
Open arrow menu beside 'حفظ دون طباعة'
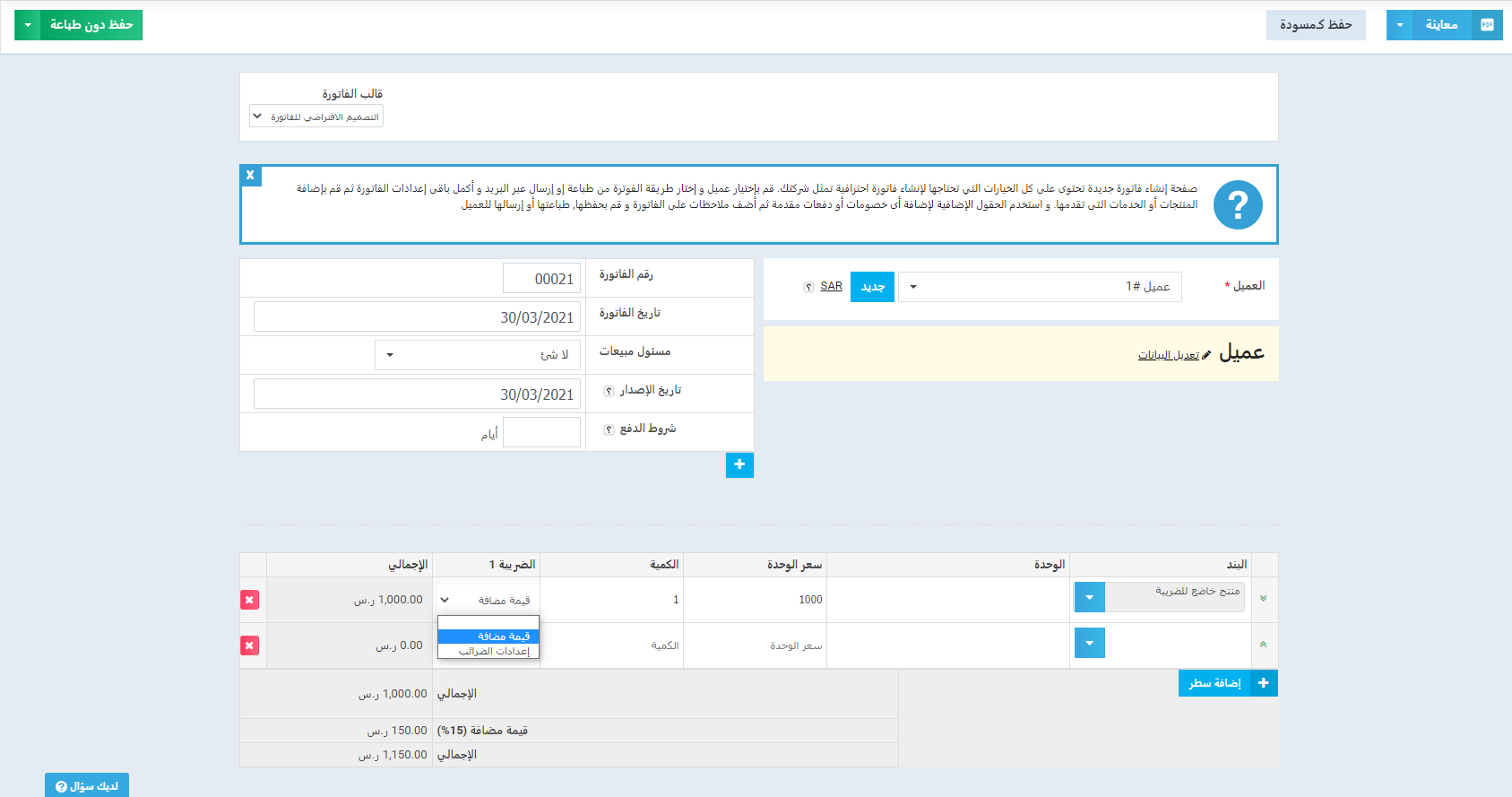coord(28,25)
